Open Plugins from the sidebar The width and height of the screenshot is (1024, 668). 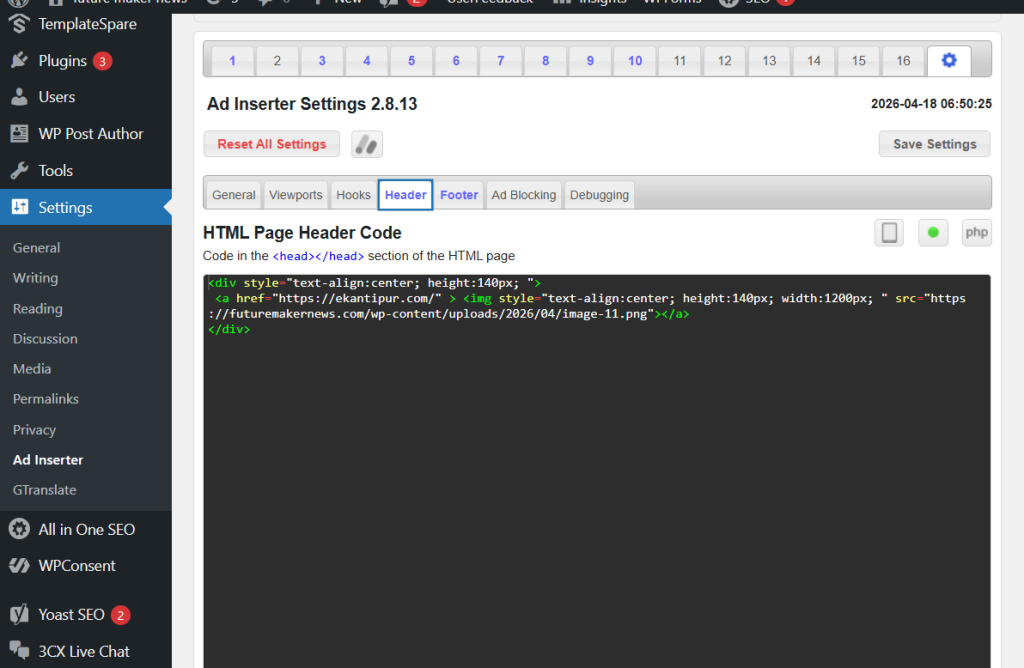63,61
